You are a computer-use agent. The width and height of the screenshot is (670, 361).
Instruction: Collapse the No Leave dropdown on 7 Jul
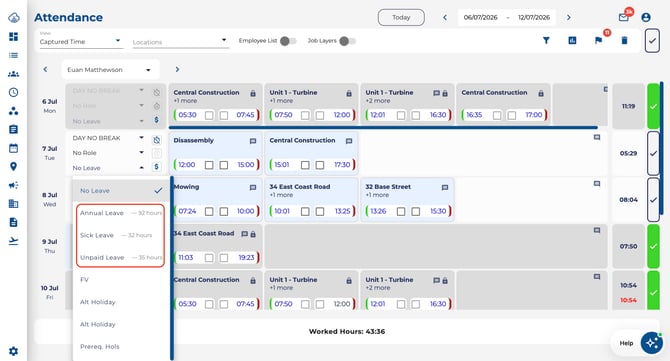point(108,168)
